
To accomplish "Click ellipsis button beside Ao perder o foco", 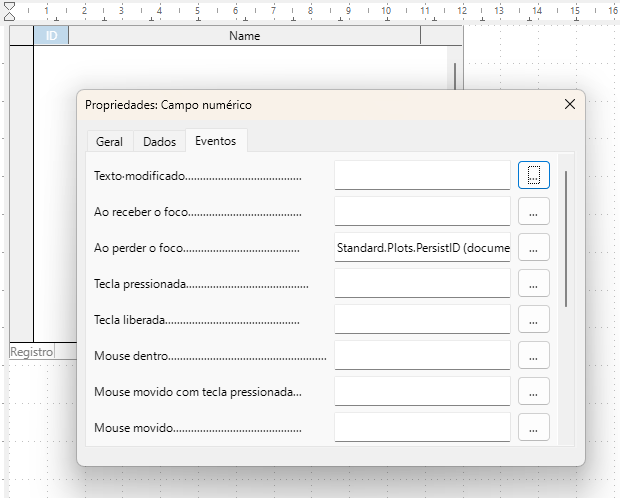I will coord(534,247).
